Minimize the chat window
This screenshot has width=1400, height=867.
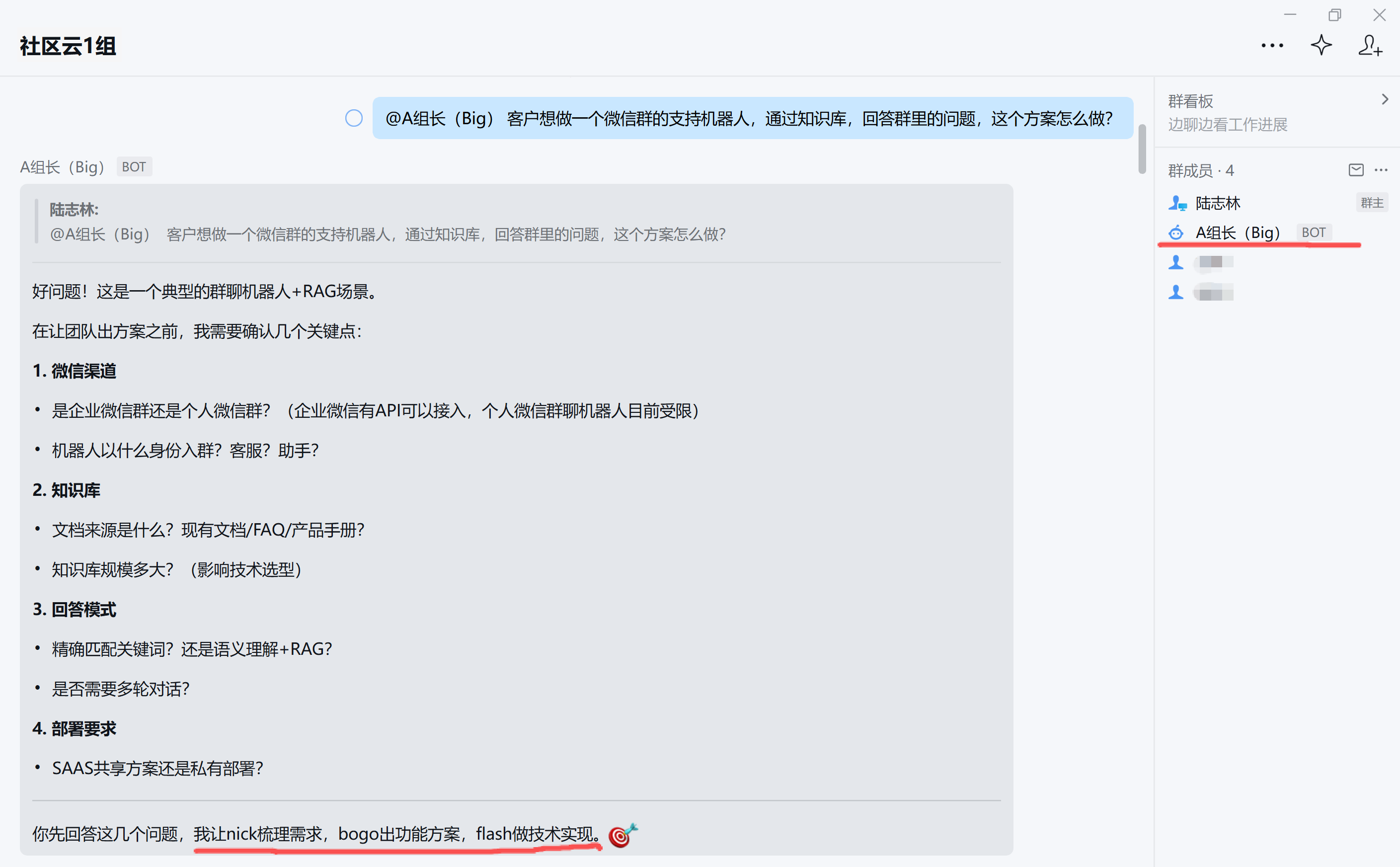point(1290,14)
